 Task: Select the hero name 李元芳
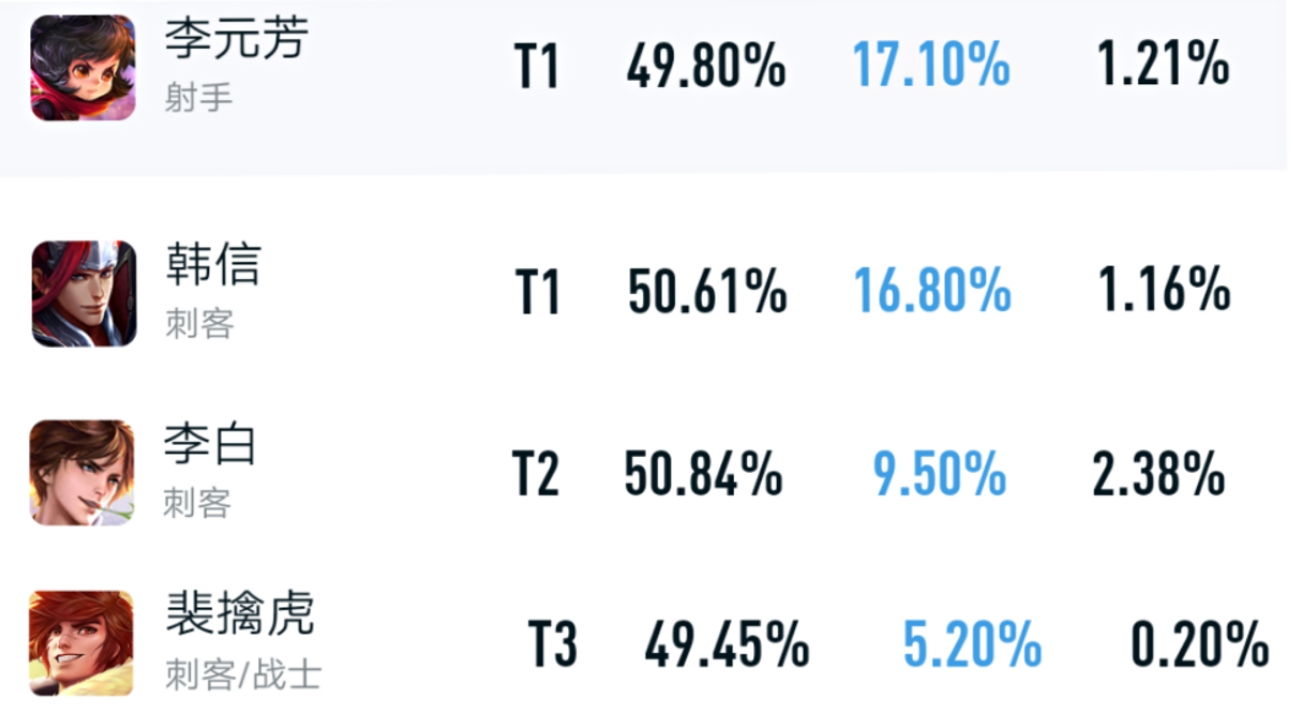[x=237, y=40]
